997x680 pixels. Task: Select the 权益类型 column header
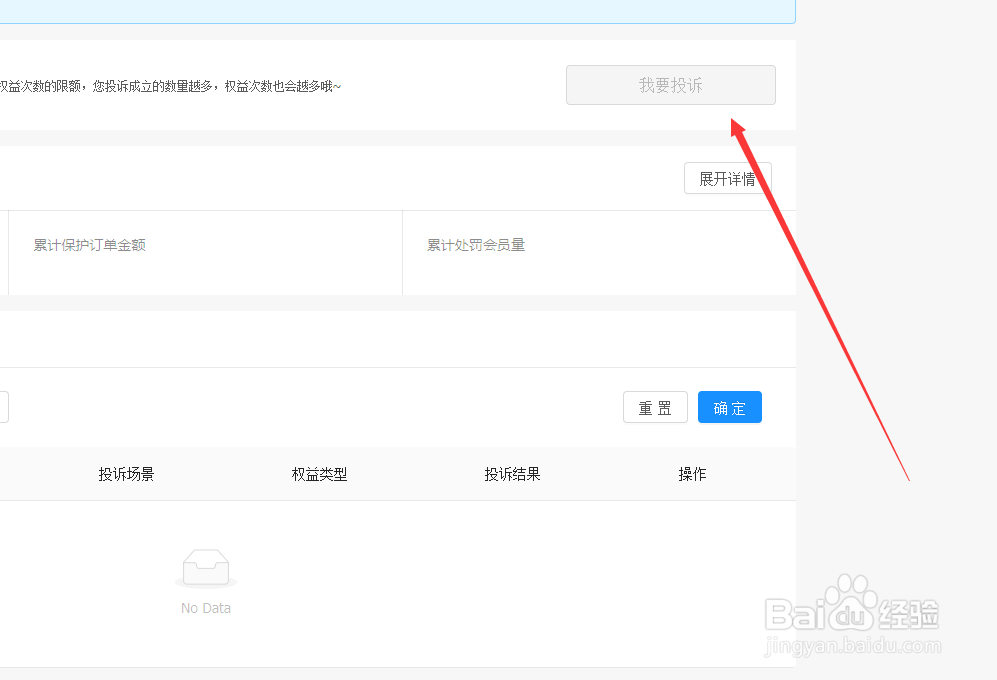pyautogui.click(x=319, y=474)
